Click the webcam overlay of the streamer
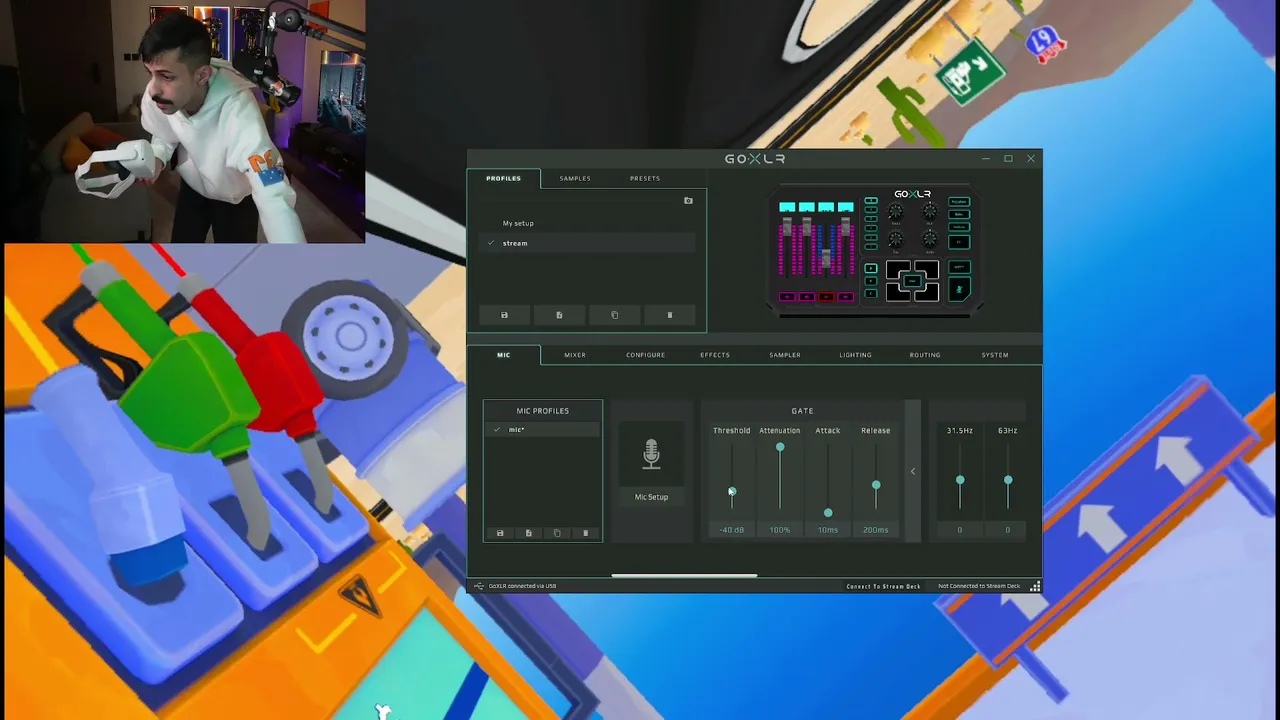The width and height of the screenshot is (1280, 720). pyautogui.click(x=183, y=122)
